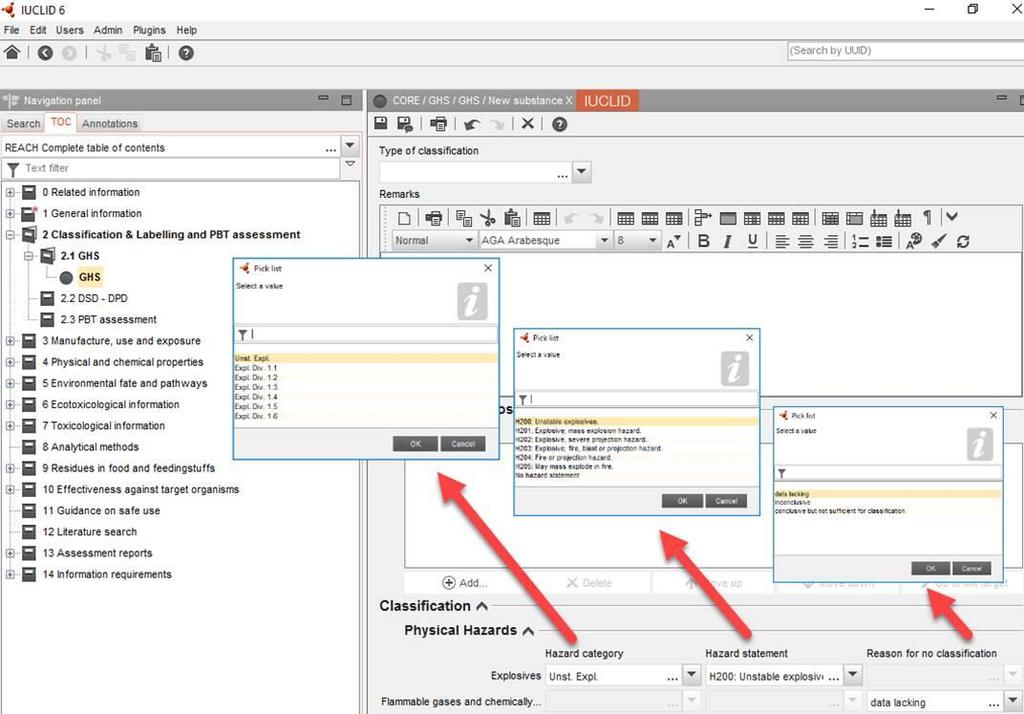1024x714 pixels.
Task: Click Cancel in hazard statement pick list
Action: click(x=726, y=501)
